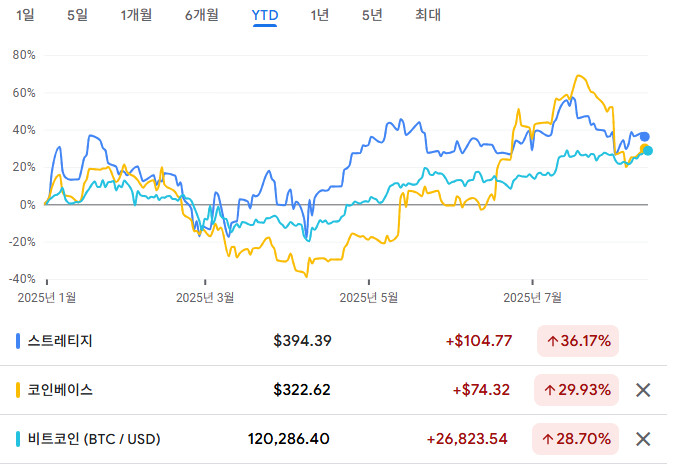685x466 pixels.
Task: Remove 비트코인 using its X icon
Action: [x=644, y=439]
